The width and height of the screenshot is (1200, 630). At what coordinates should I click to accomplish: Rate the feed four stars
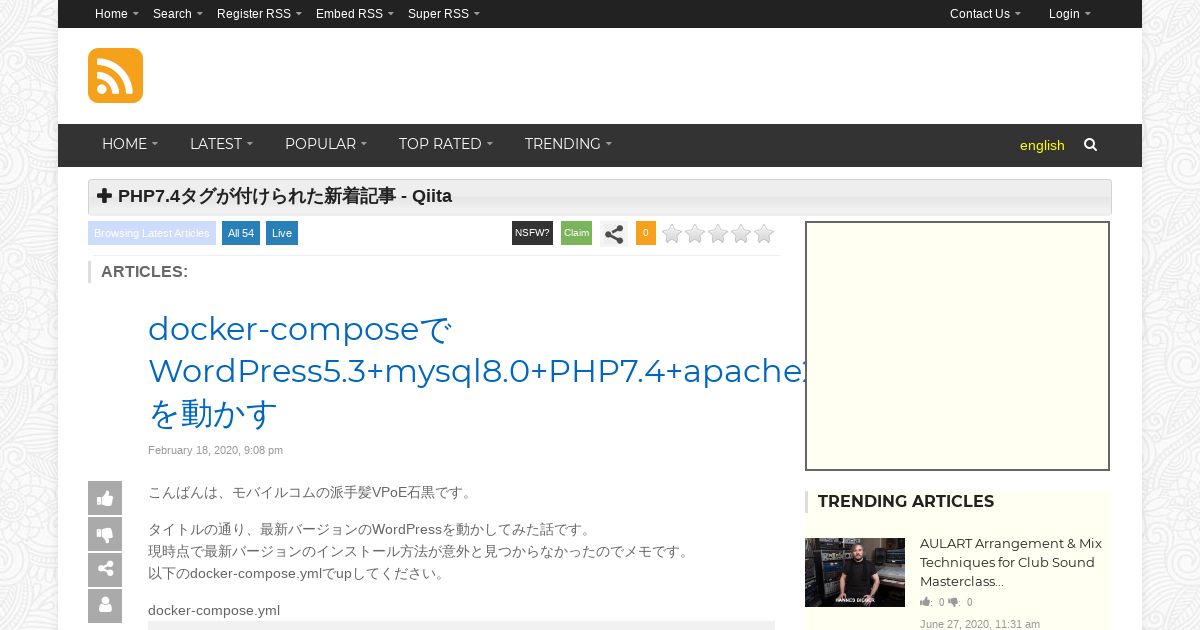click(x=741, y=234)
